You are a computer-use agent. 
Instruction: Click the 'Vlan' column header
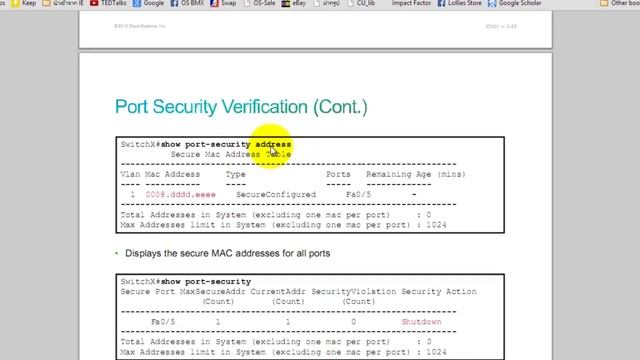coord(130,174)
